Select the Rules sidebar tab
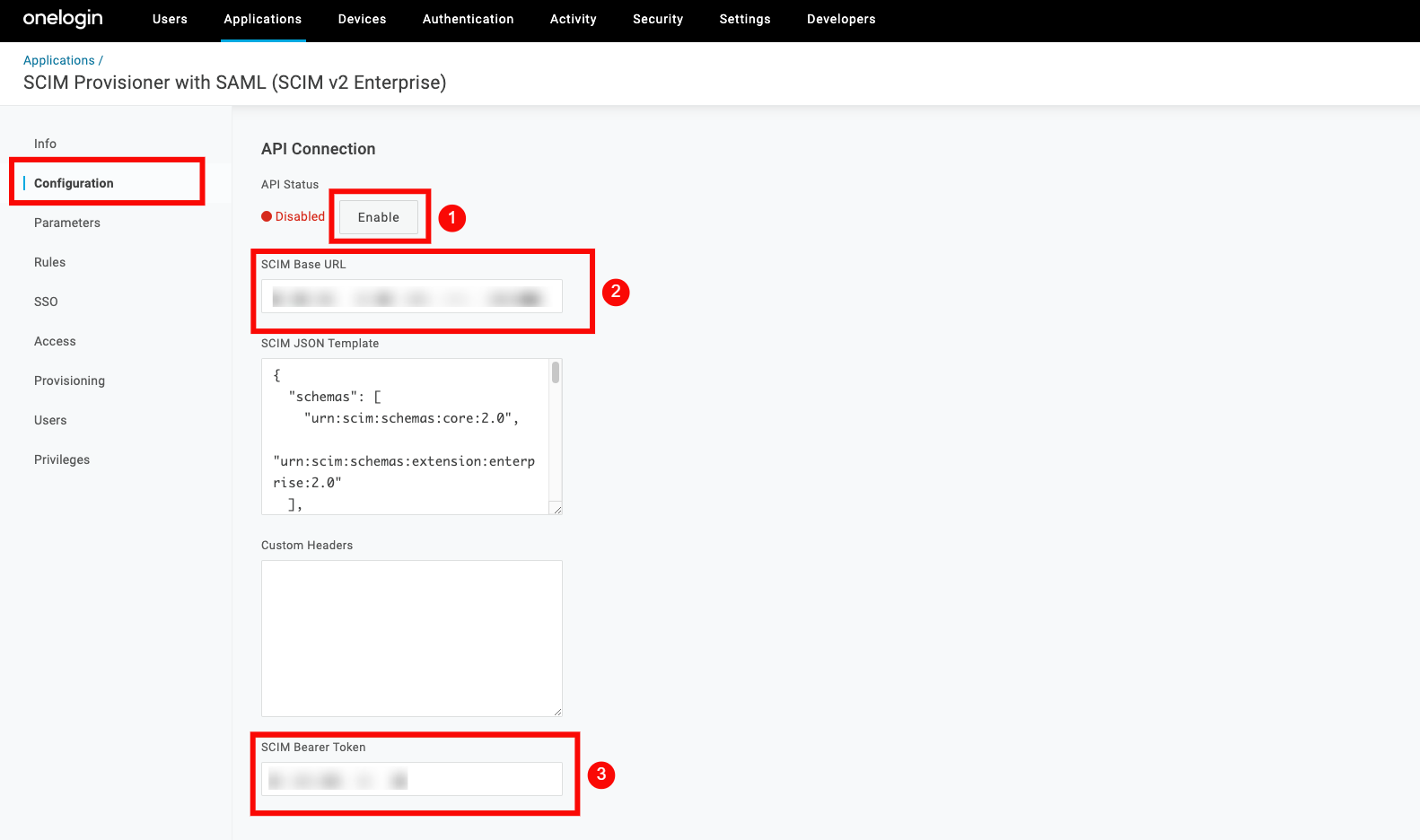 click(49, 262)
